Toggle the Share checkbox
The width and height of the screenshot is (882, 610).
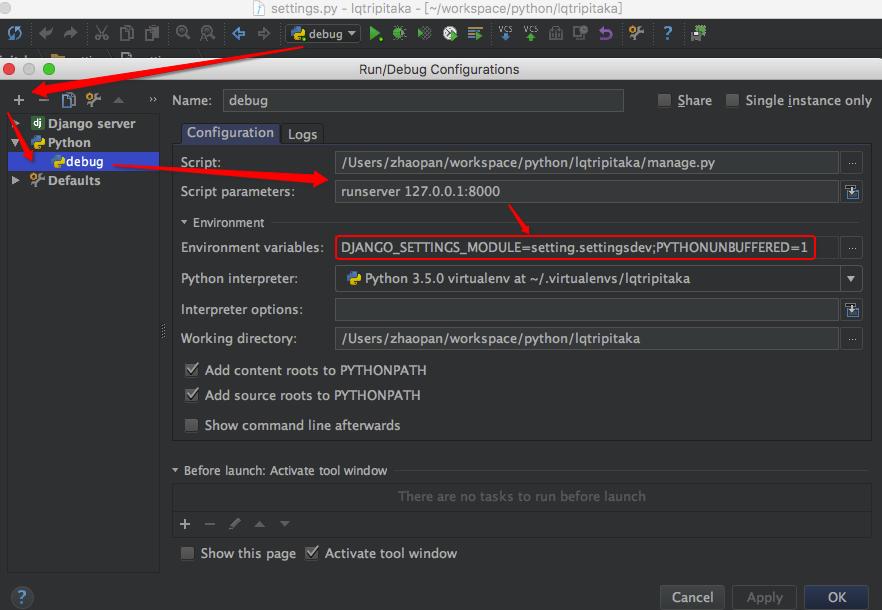pyautogui.click(x=664, y=100)
